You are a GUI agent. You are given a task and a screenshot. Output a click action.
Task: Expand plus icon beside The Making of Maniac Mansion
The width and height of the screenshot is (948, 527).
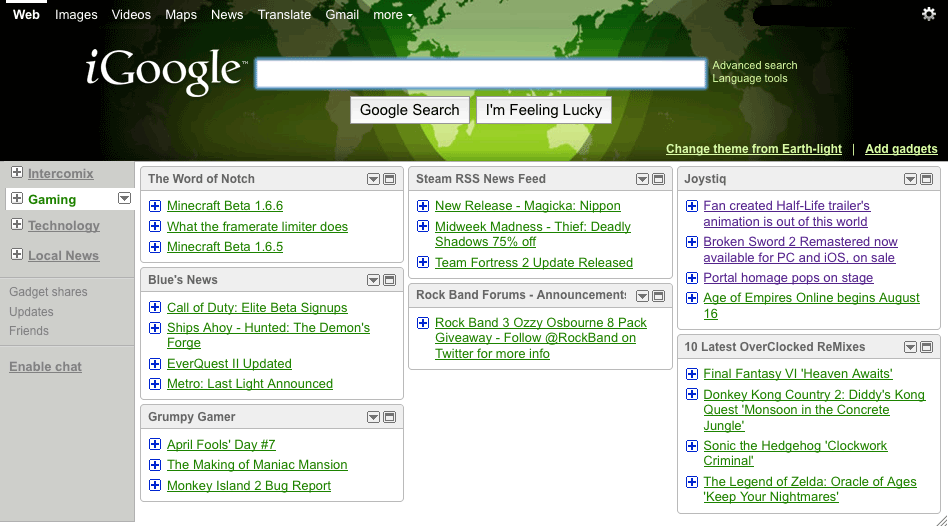click(155, 465)
